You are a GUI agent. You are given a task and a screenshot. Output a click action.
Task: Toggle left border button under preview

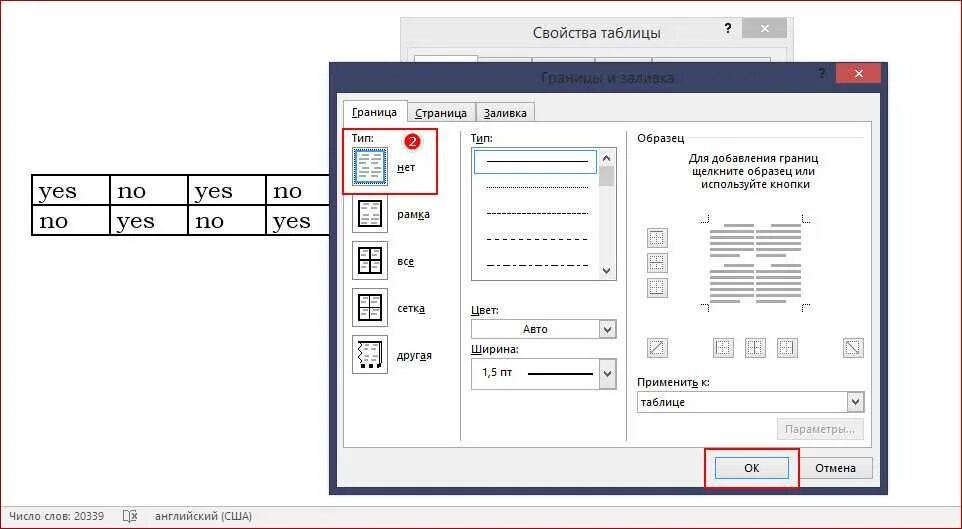(x=723, y=348)
